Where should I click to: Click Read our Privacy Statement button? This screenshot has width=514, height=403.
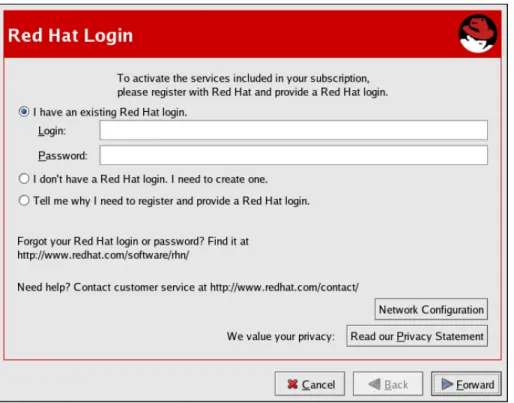click(417, 336)
